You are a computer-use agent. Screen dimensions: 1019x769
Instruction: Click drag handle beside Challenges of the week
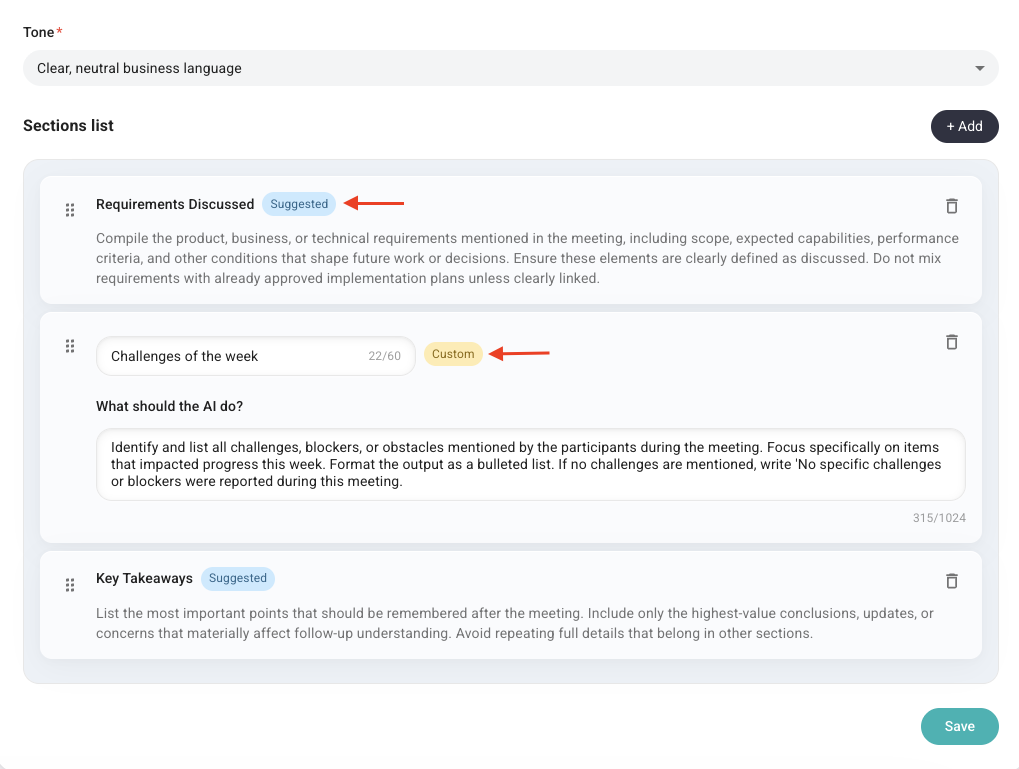click(x=70, y=346)
